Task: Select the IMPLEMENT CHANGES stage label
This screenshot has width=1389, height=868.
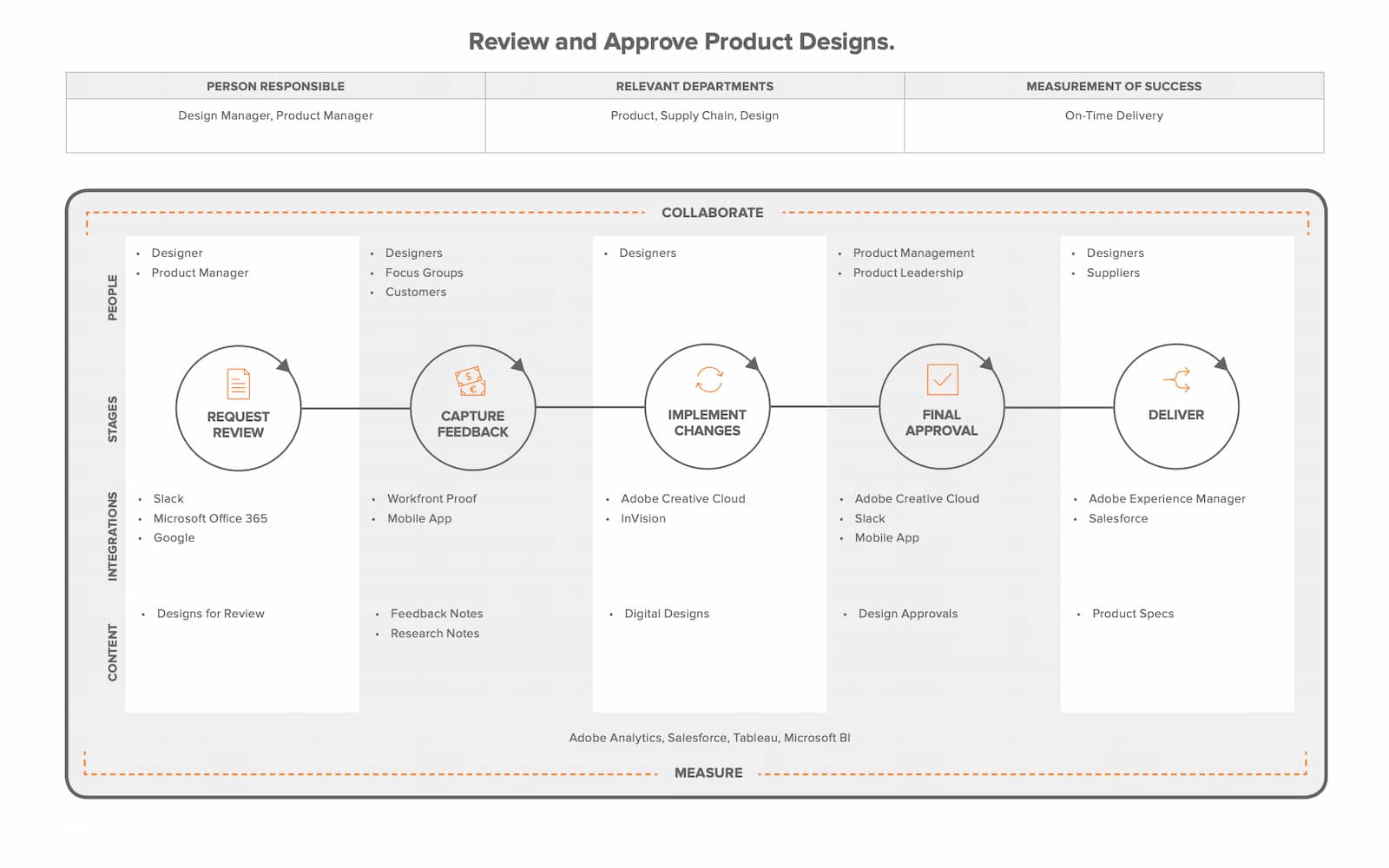Action: pos(707,423)
